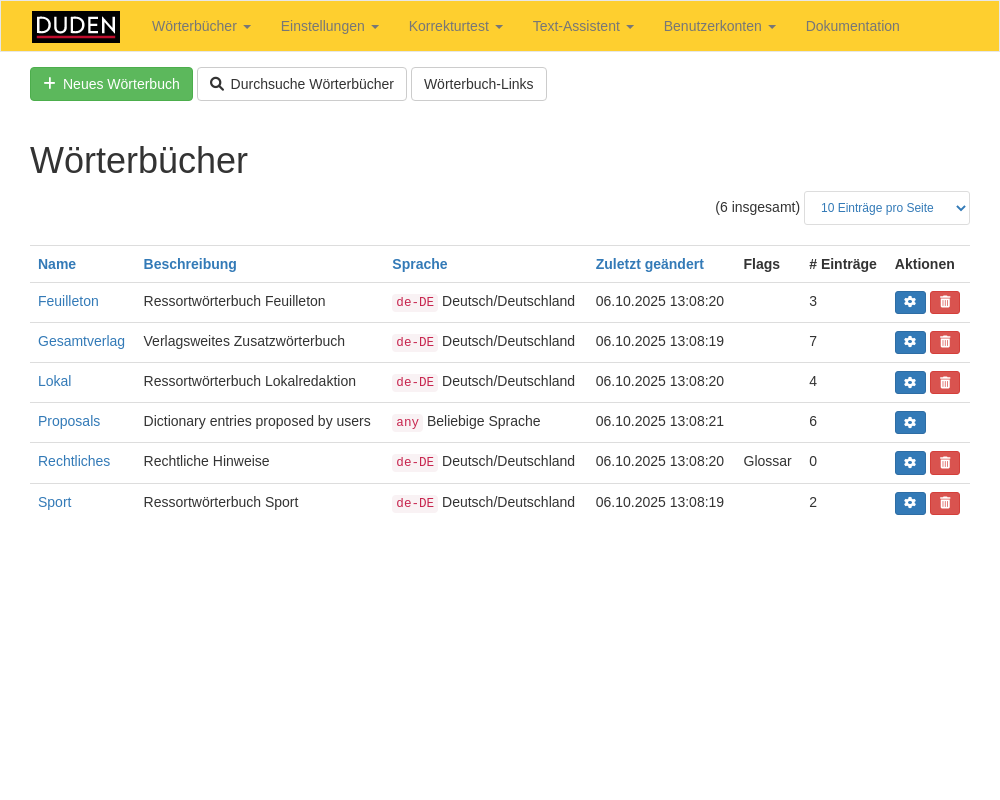Sort table by Zuletzt geändert column

click(x=649, y=264)
